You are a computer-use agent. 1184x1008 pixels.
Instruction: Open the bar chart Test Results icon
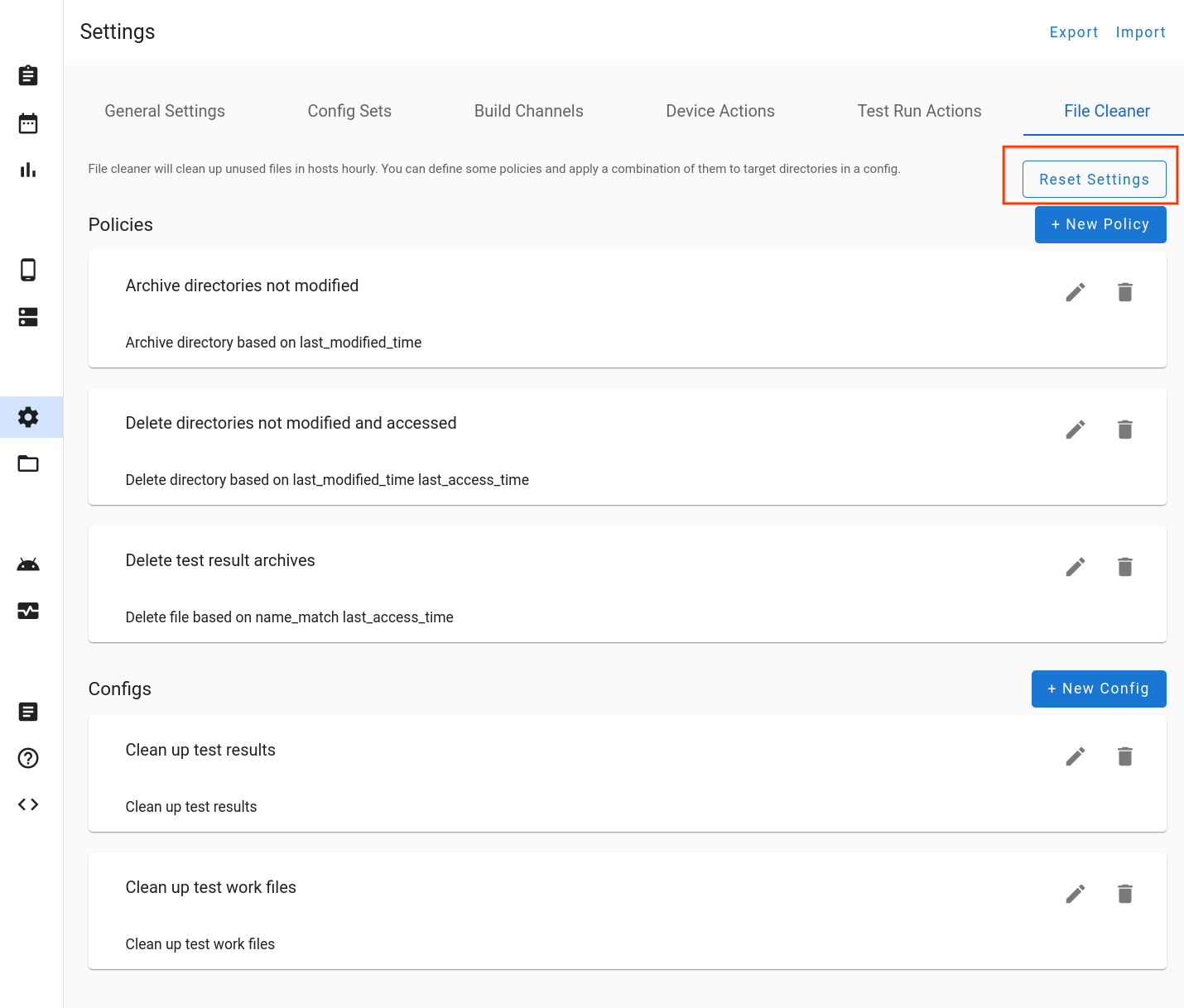point(28,170)
